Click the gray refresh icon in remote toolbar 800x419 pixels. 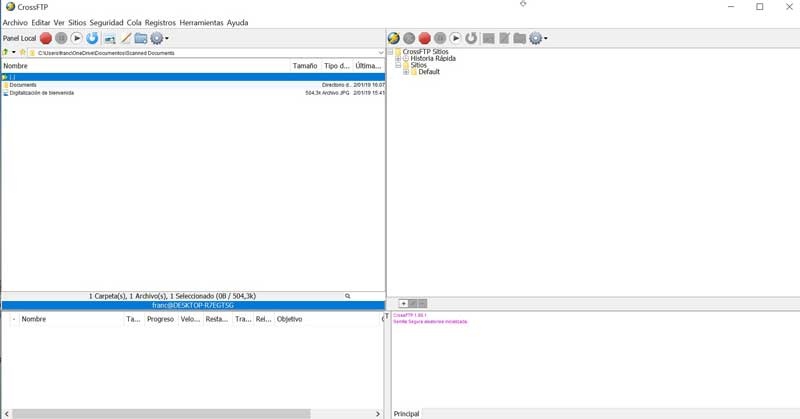pos(471,38)
